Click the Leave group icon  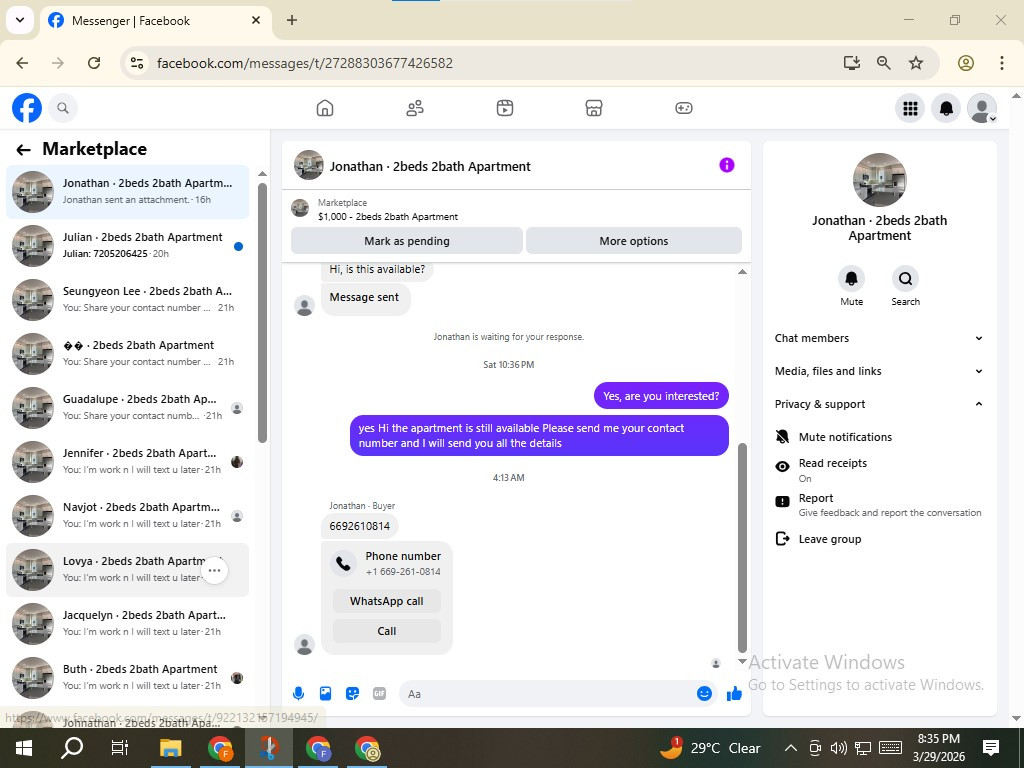[x=782, y=539]
